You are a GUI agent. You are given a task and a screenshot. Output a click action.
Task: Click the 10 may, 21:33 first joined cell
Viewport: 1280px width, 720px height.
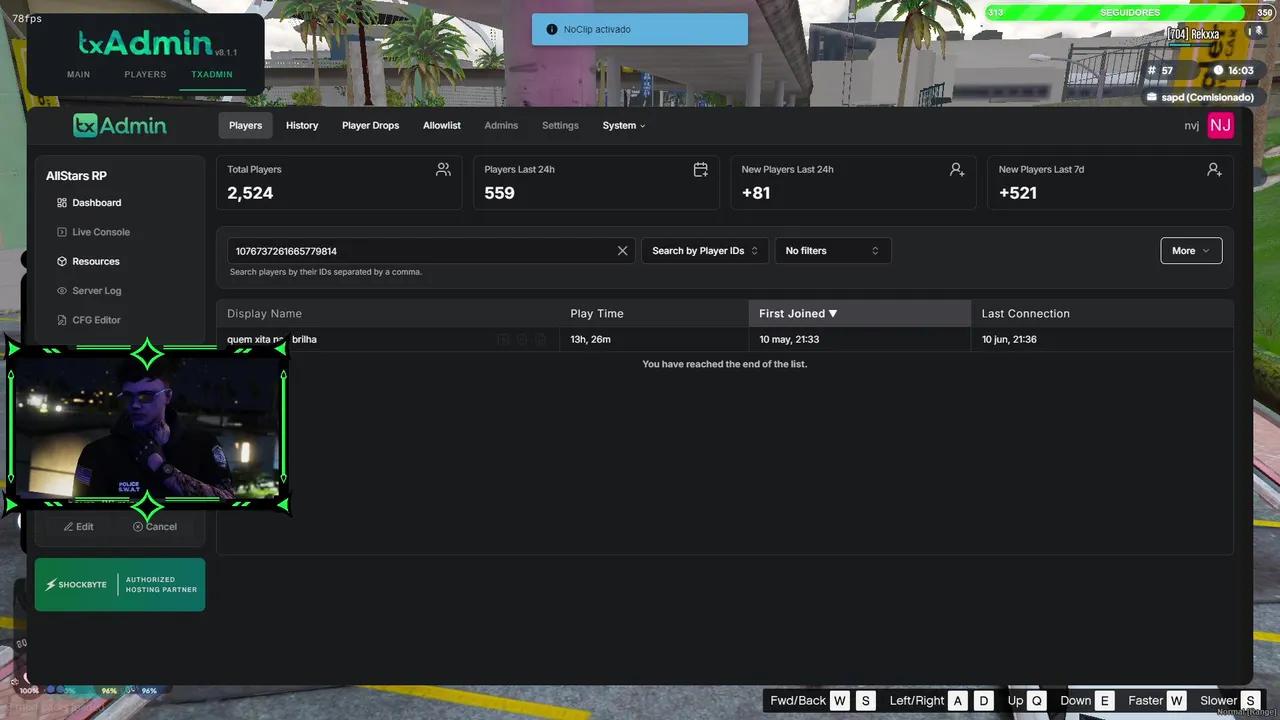click(x=789, y=340)
